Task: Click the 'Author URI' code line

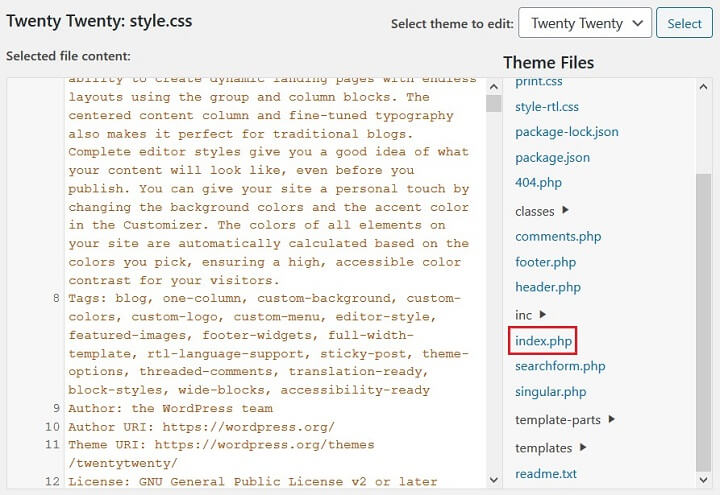Action: pyautogui.click(x=202, y=427)
